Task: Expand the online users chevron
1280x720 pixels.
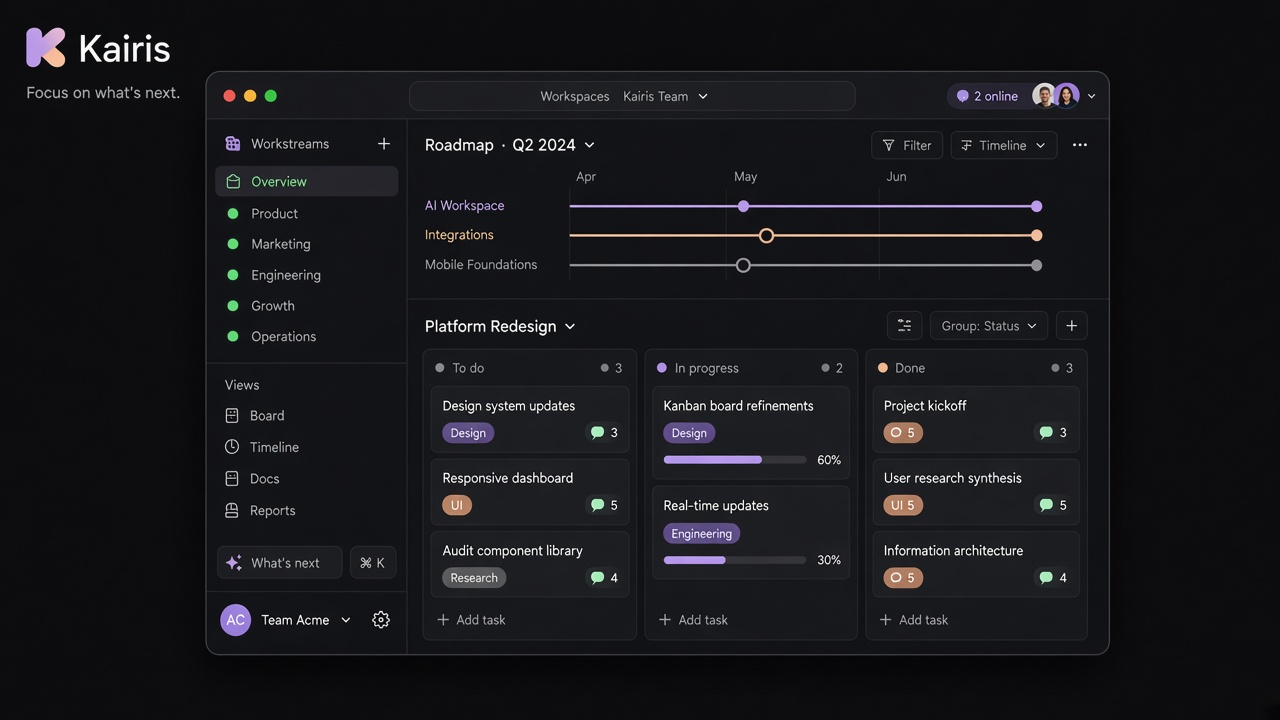Action: 1091,96
